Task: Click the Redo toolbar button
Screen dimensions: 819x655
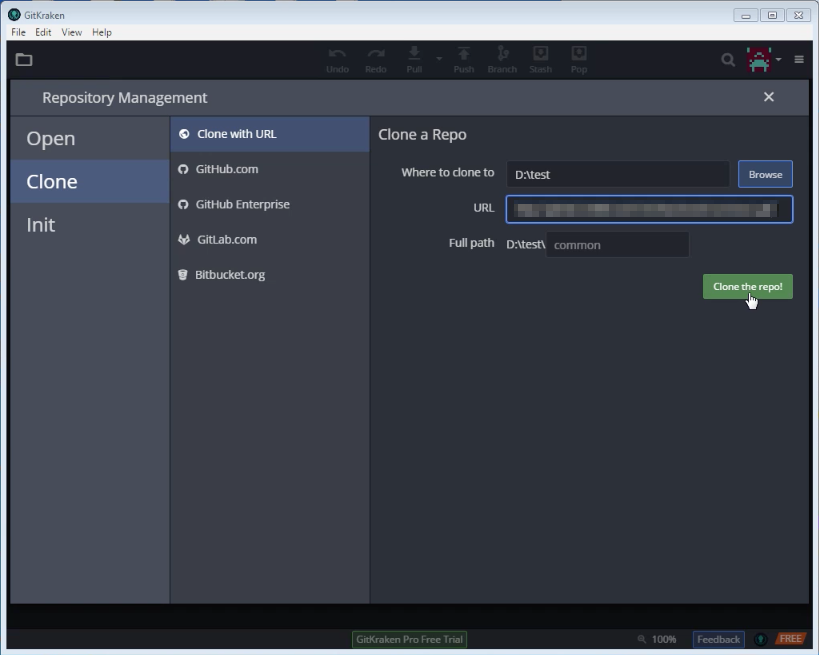Action: point(376,61)
